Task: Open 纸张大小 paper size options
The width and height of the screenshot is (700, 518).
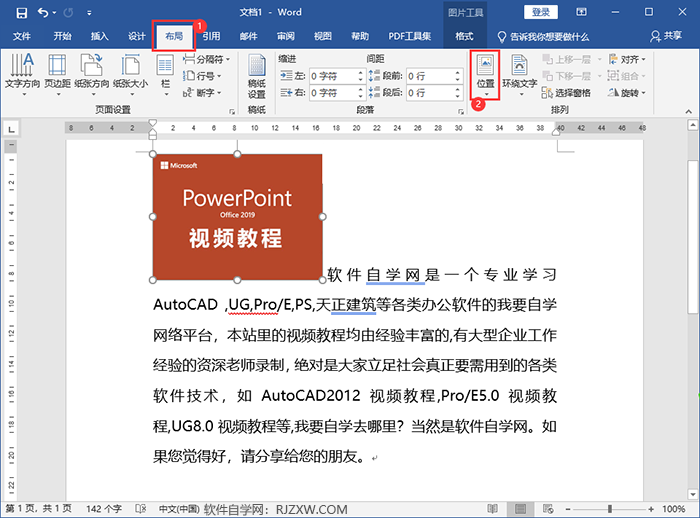Action: click(x=130, y=75)
